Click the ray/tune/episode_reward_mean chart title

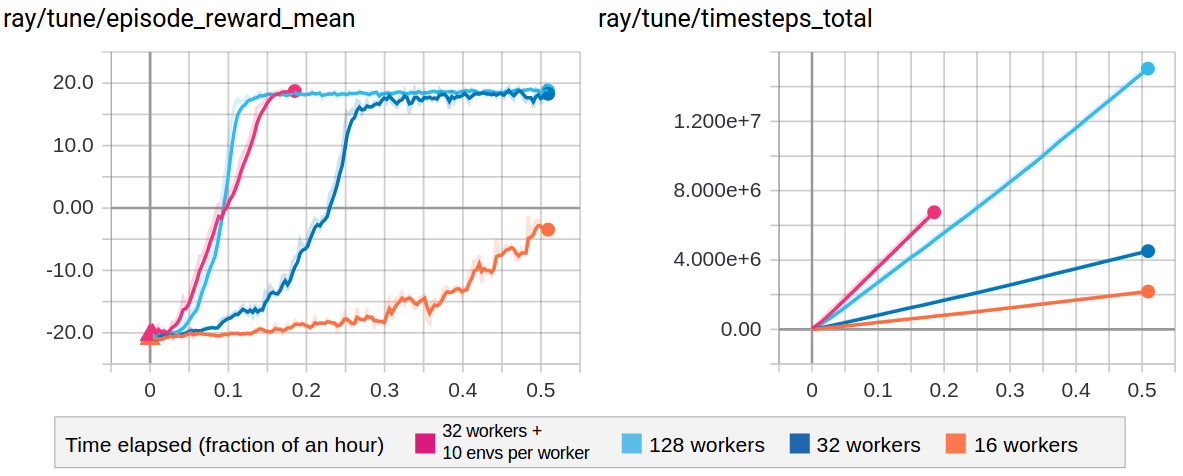point(180,18)
